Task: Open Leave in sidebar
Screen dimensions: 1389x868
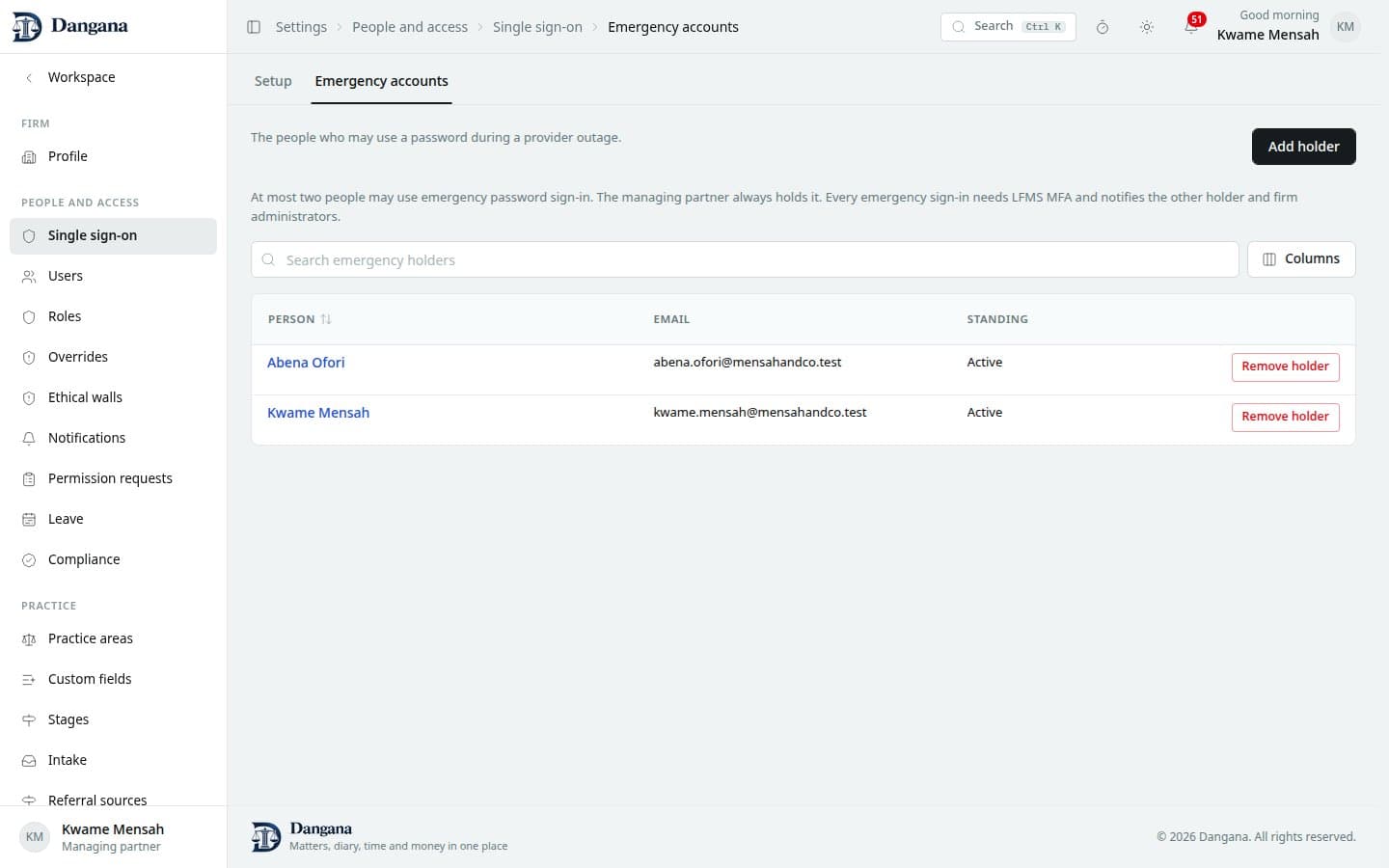Action: [x=113, y=519]
